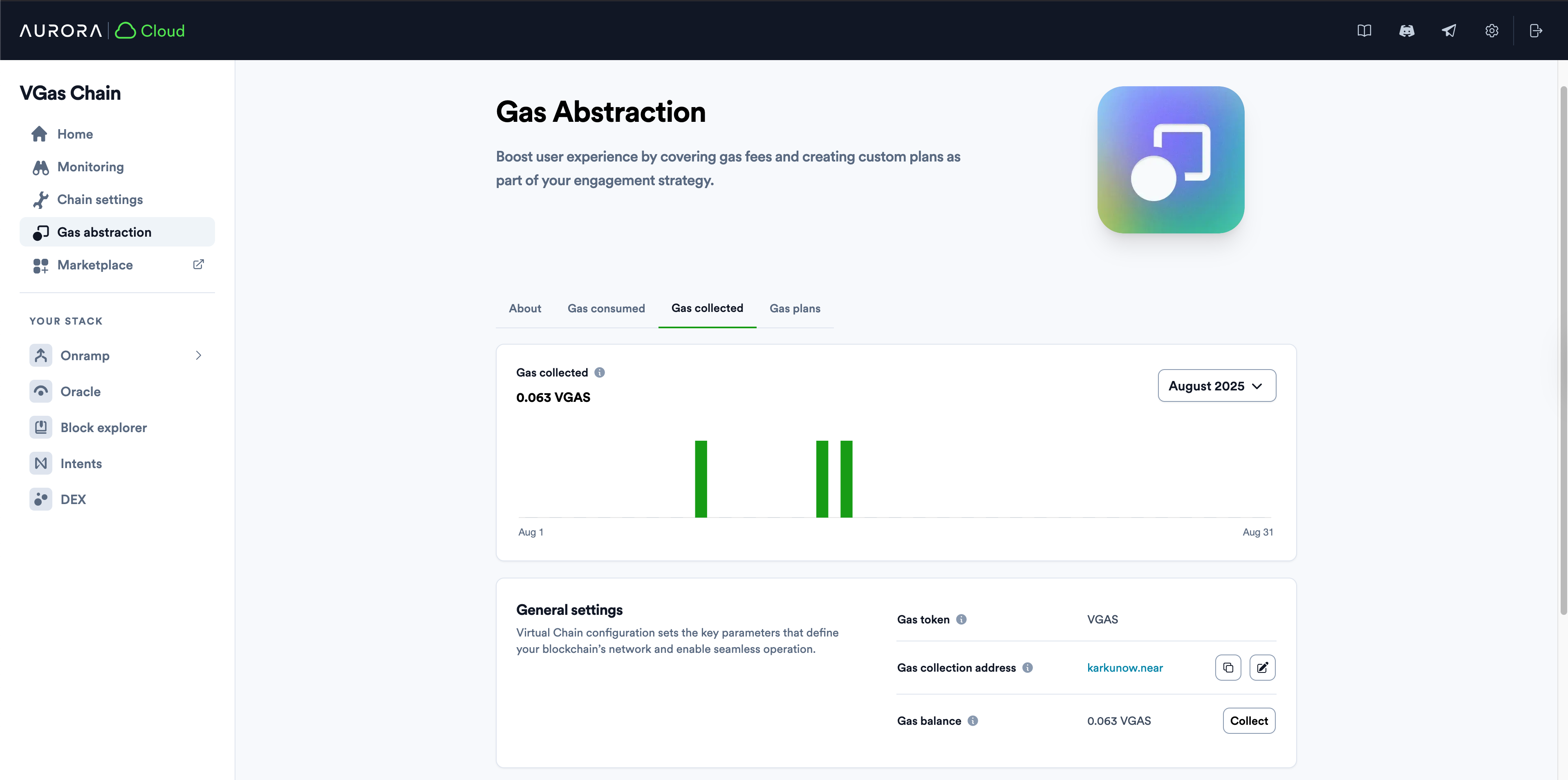
Task: Open the About tab
Action: pos(525,309)
